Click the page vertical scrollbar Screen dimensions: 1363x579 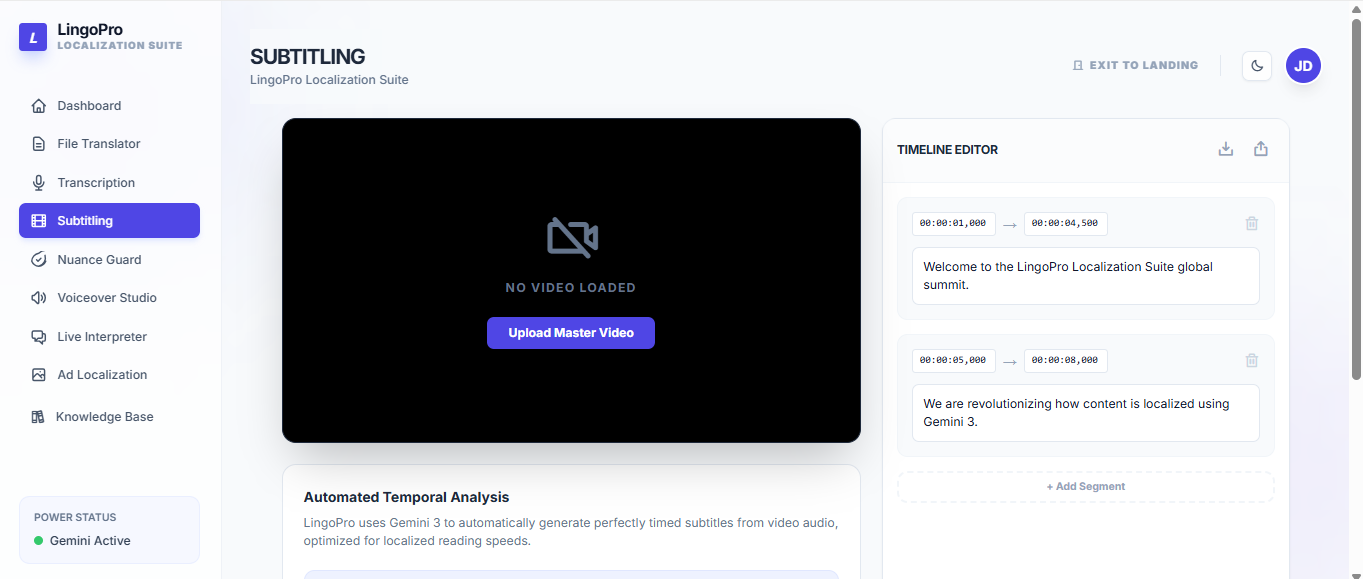click(x=1356, y=200)
